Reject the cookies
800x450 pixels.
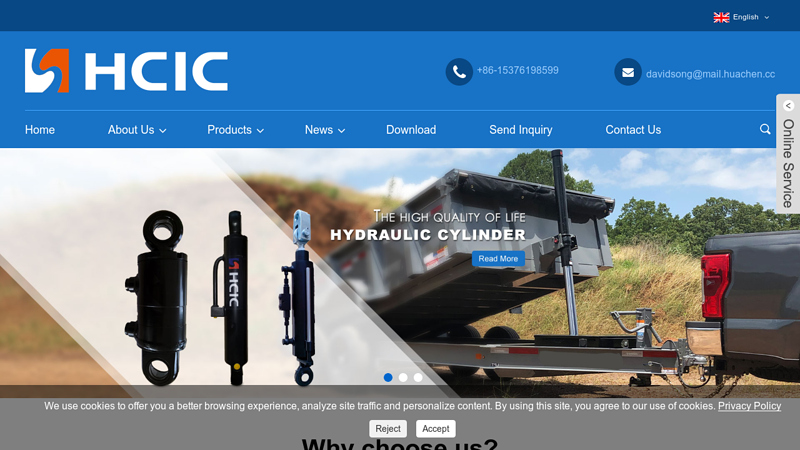(388, 429)
